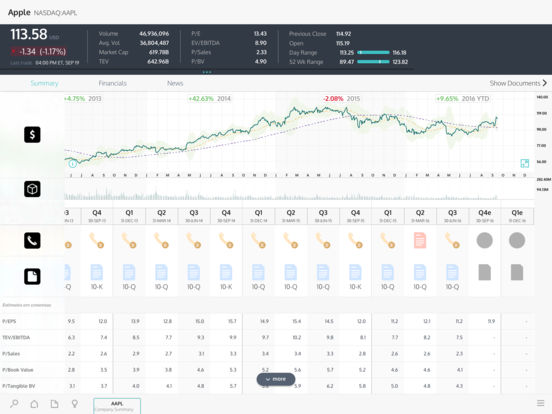Open the red transcript icon for Q2 Mar 2016

click(x=420, y=240)
